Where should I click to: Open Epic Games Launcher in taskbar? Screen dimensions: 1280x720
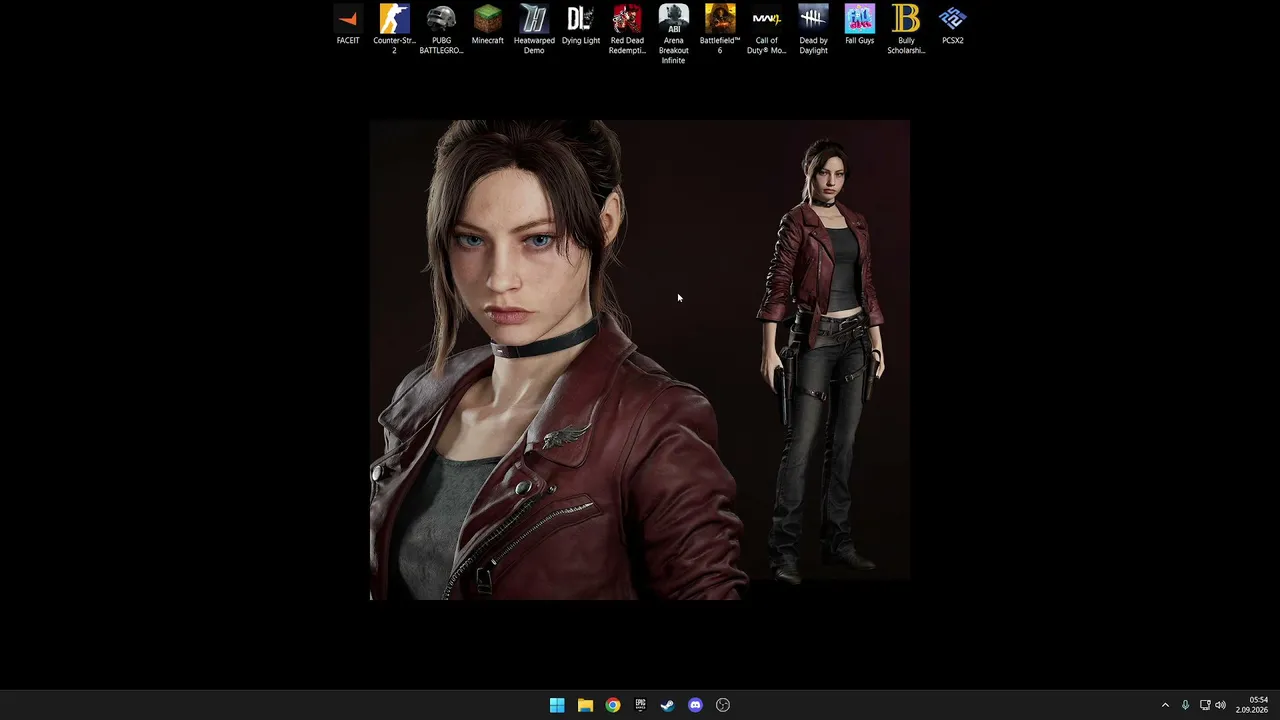click(x=640, y=705)
